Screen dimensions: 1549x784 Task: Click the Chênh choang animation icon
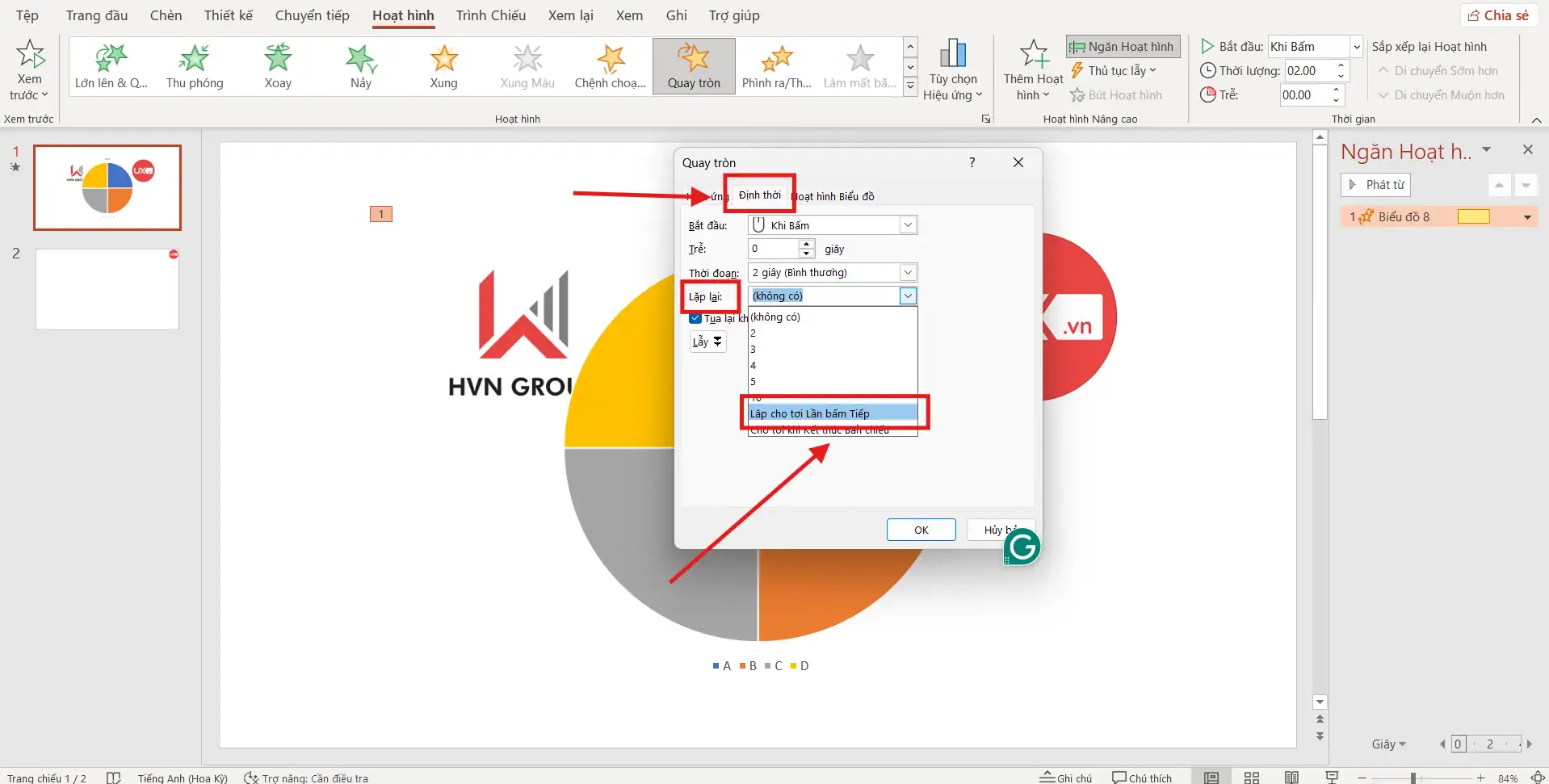point(611,59)
